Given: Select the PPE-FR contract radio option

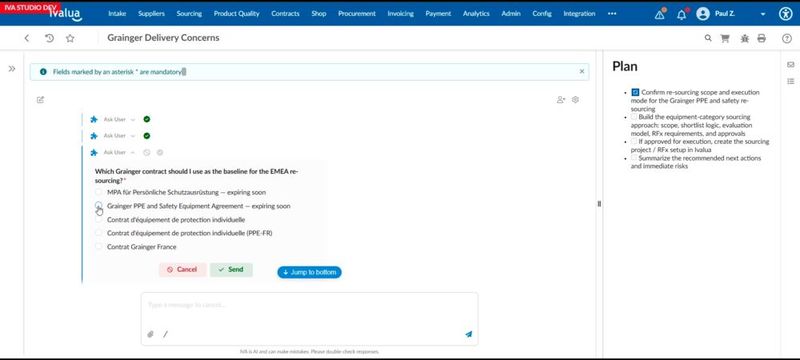Looking at the screenshot, I should [98, 233].
